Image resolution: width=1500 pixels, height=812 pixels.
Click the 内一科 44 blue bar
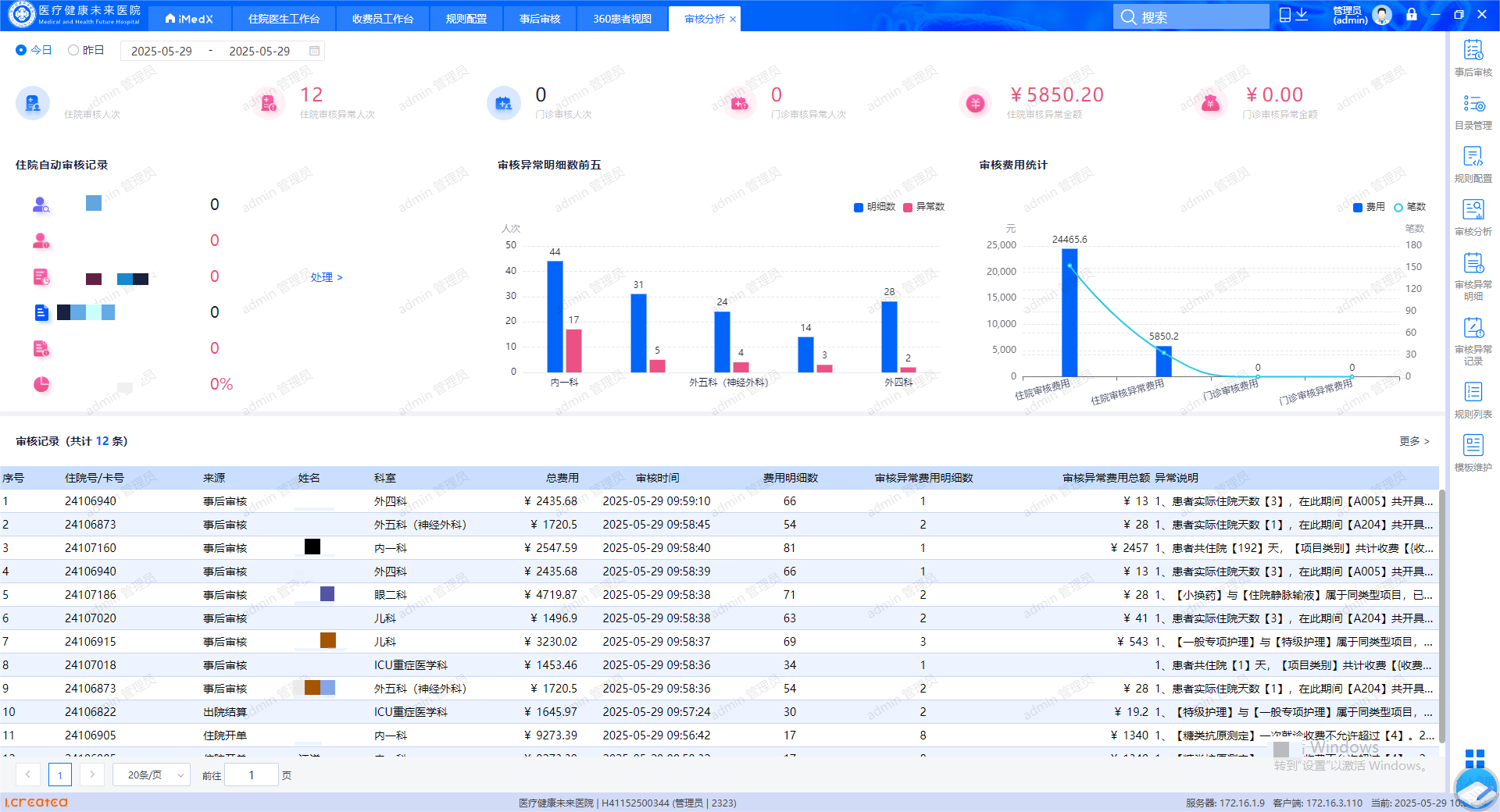[555, 316]
